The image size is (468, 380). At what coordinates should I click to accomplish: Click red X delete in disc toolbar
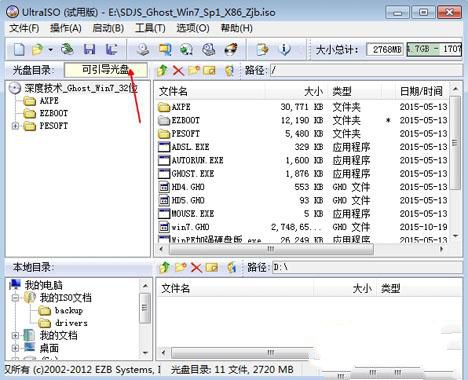click(x=178, y=71)
